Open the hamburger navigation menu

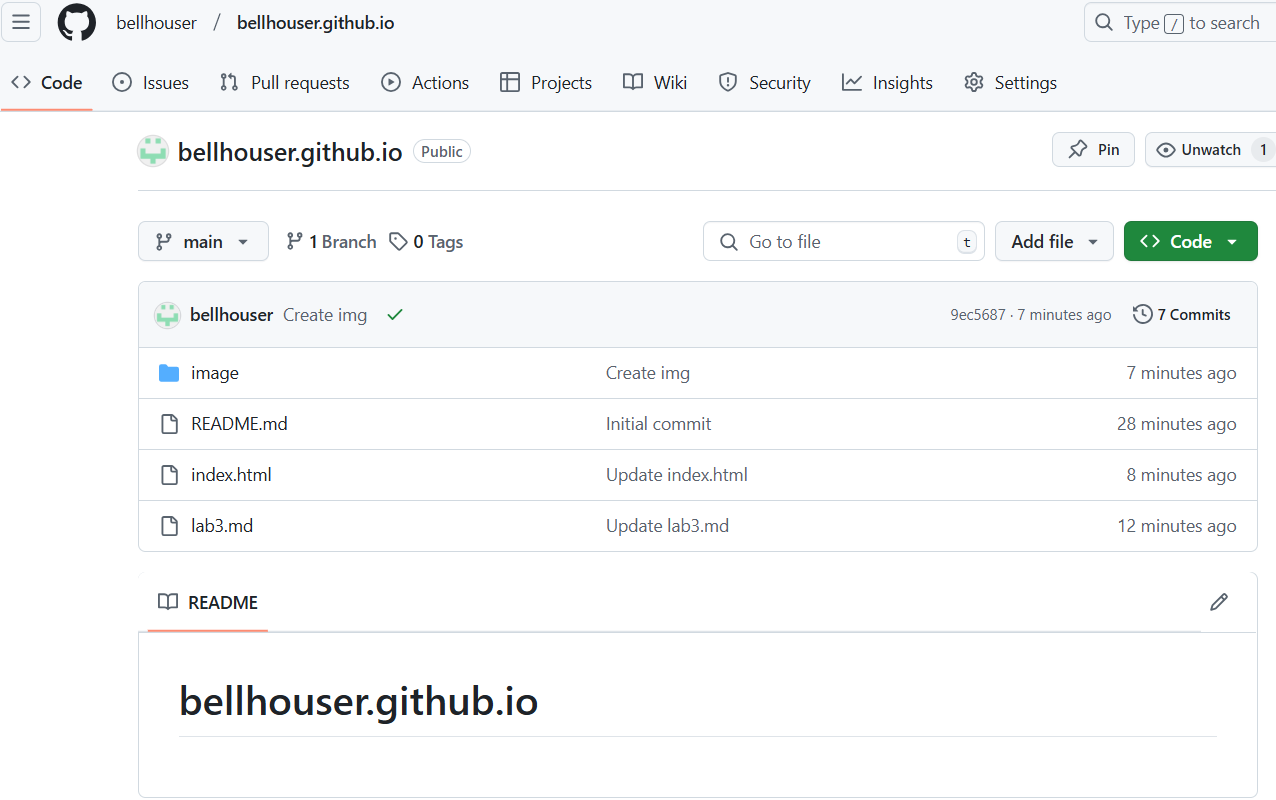pyautogui.click(x=21, y=22)
